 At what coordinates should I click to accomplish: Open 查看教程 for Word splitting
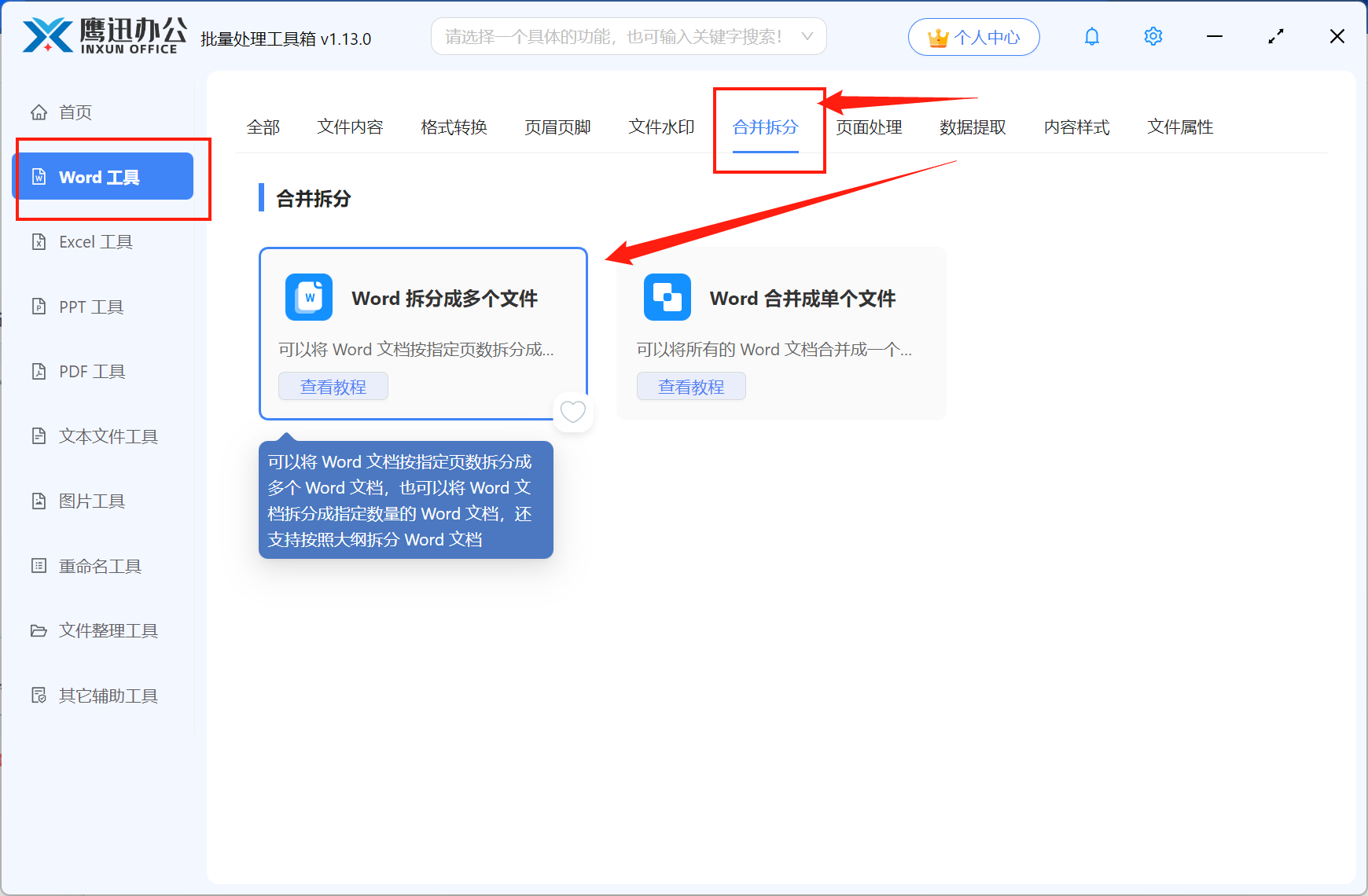[333, 386]
